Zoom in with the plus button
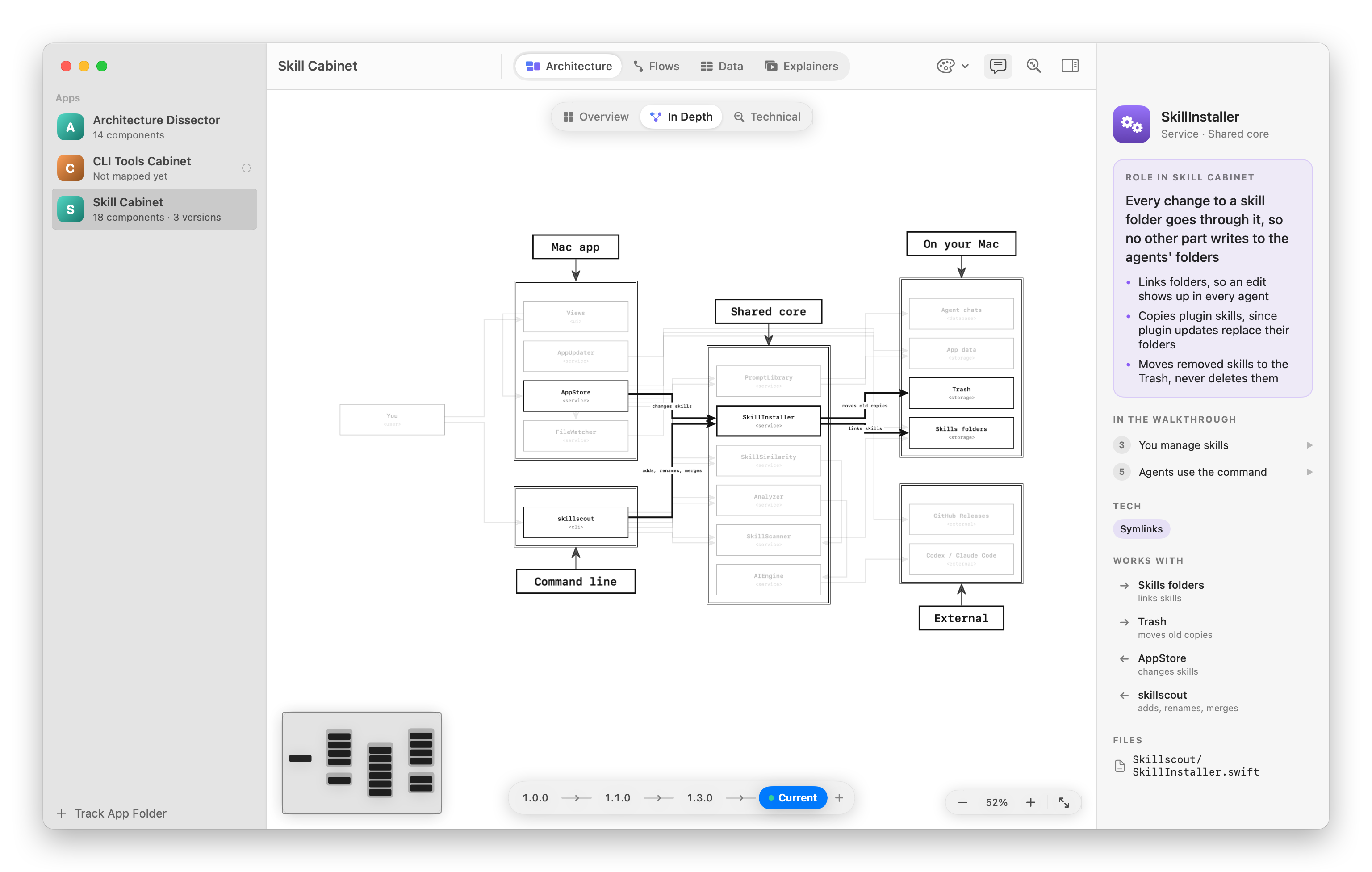Image resolution: width=1372 pixels, height=872 pixels. [1031, 802]
